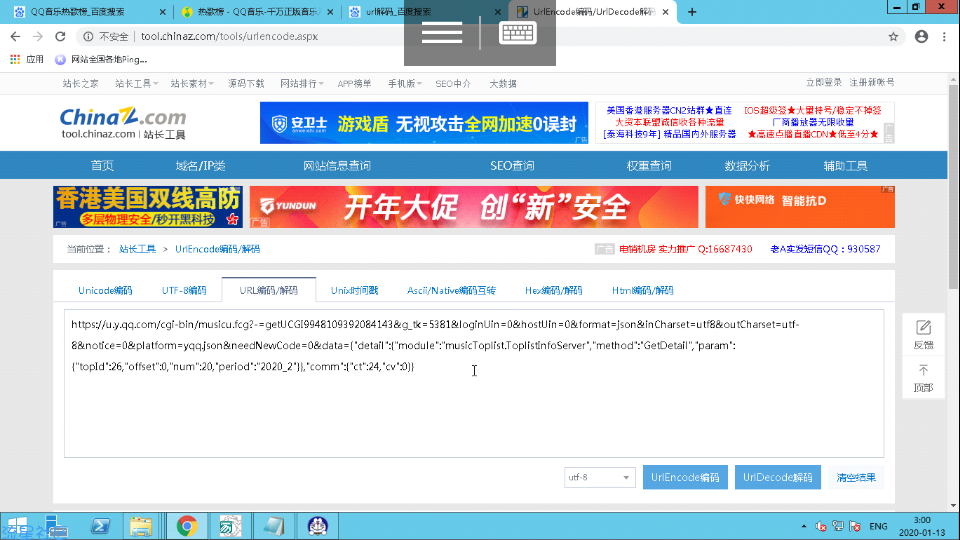The height and width of the screenshot is (540, 960).
Task: Click the ChinaZ.com logo
Action: pos(123,123)
